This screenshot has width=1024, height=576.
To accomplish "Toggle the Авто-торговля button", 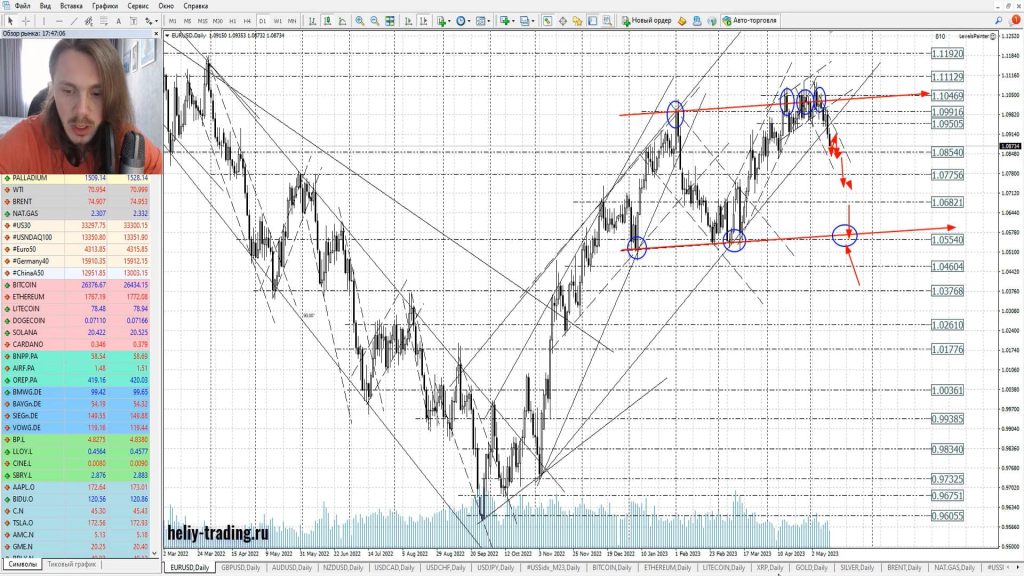I will (x=753, y=20).
